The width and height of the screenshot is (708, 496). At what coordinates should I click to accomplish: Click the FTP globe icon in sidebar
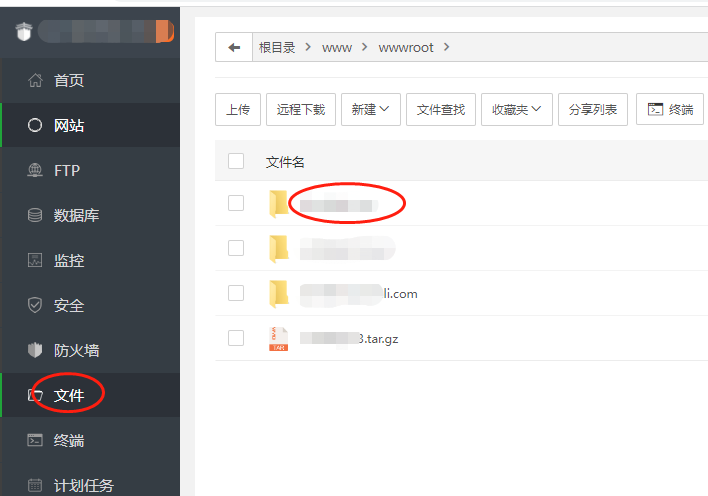(35, 170)
